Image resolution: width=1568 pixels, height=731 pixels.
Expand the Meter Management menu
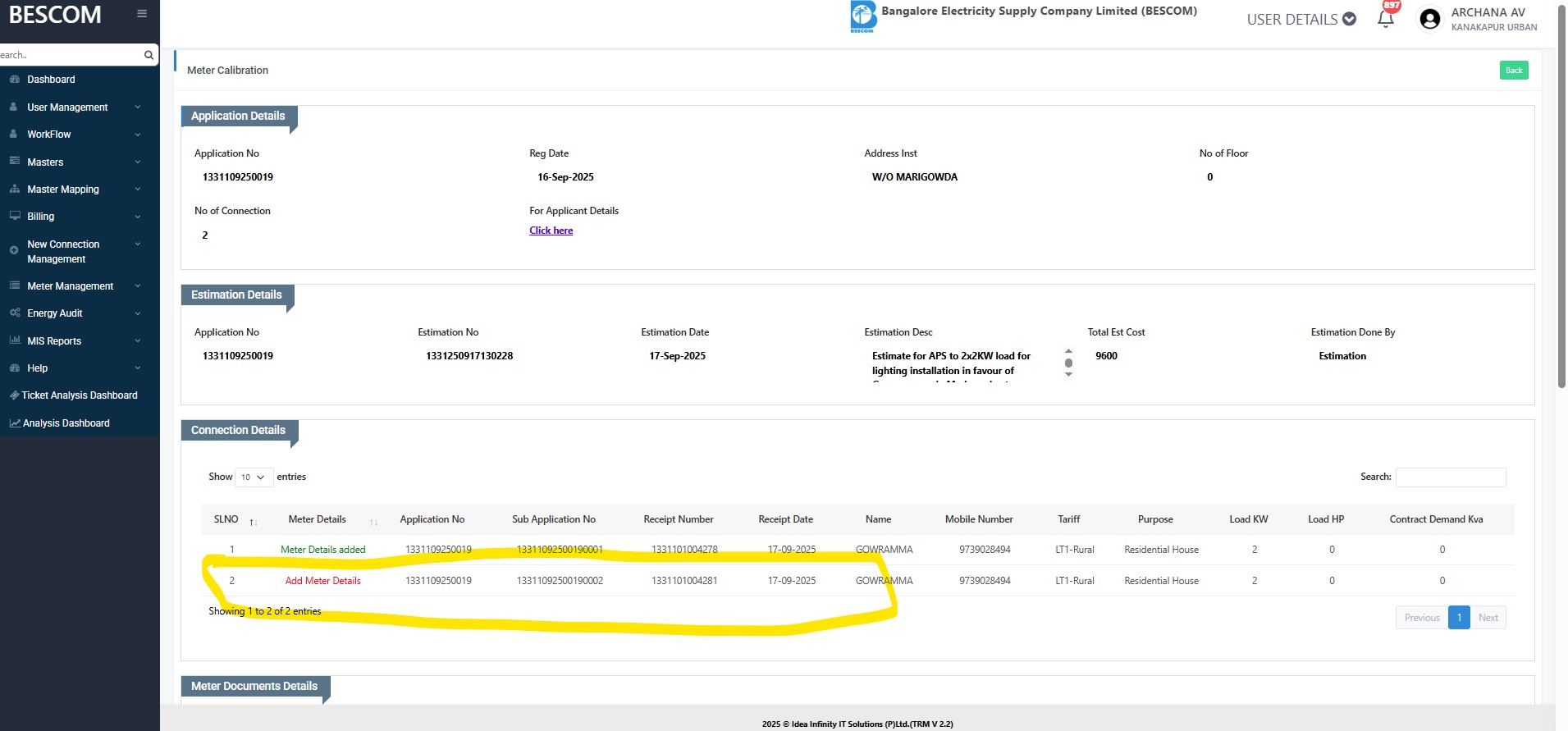(x=71, y=286)
